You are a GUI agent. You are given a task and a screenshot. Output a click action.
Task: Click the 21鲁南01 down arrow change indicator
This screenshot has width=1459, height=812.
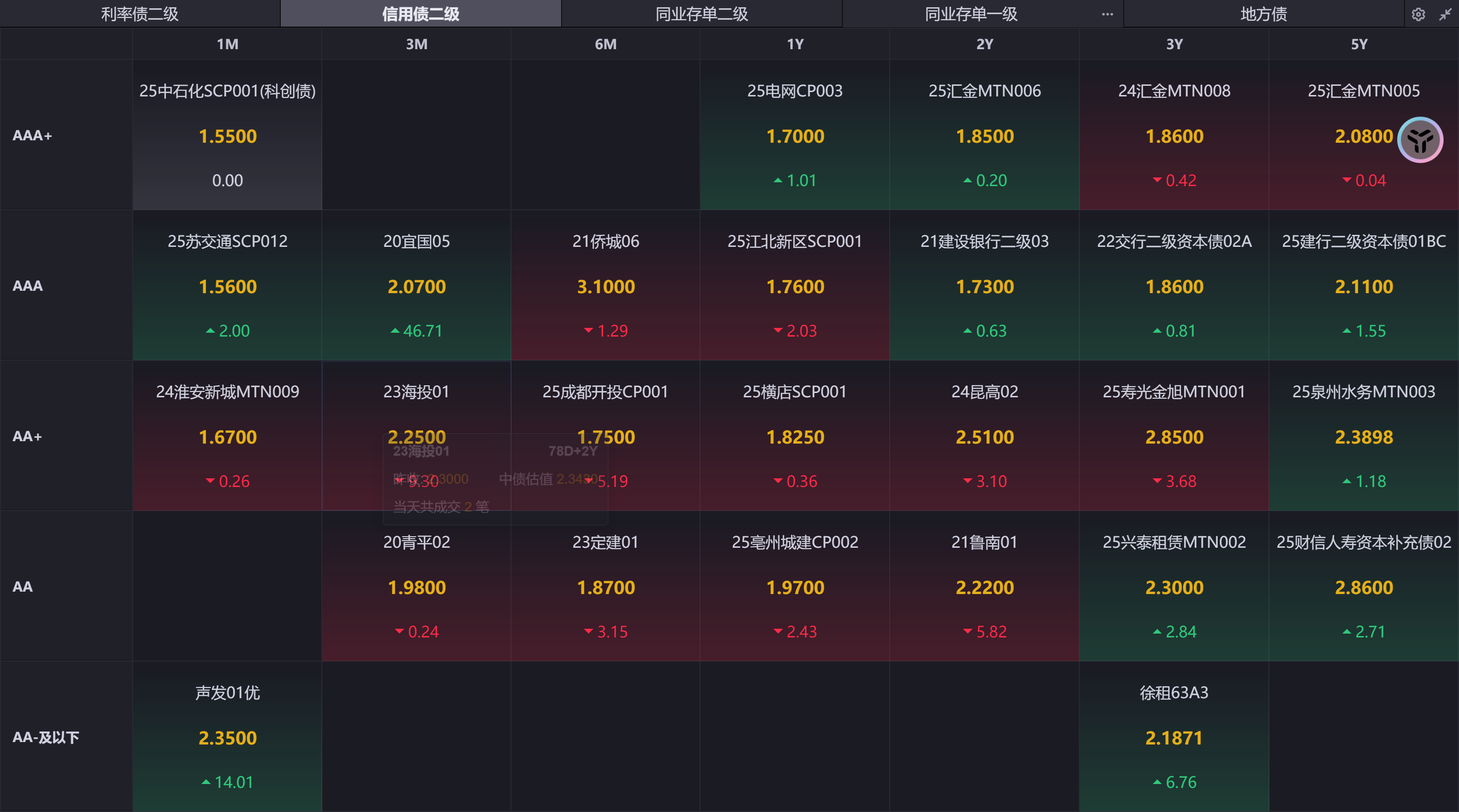point(967,631)
